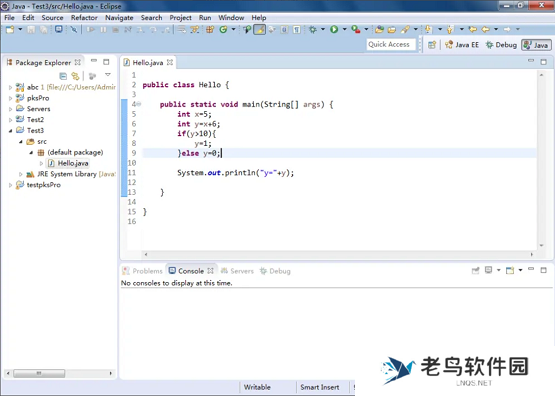Click the Debug bug icon in toolbar
This screenshot has width=555, height=396.
tap(313, 29)
